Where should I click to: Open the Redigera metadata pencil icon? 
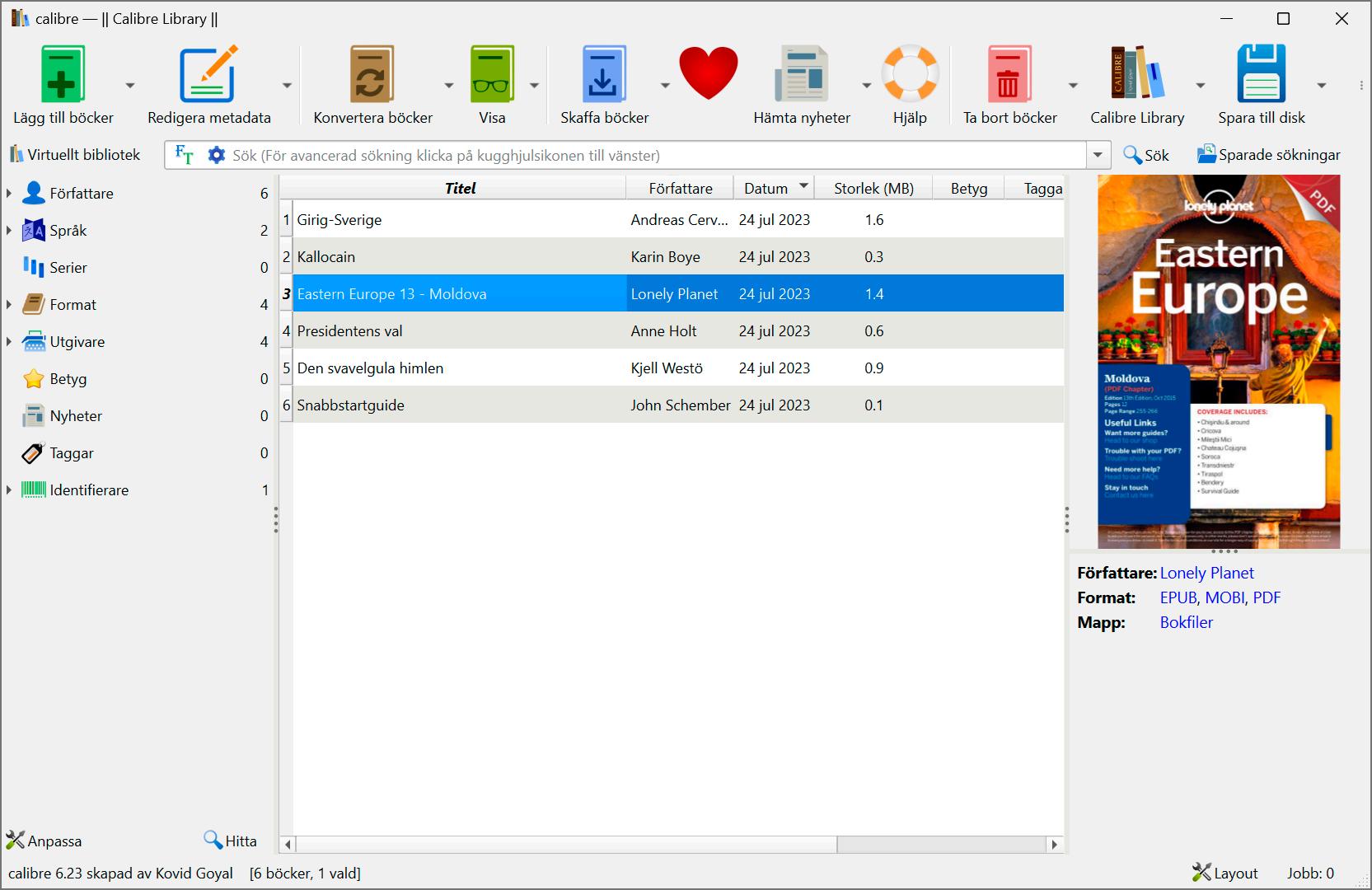208,74
